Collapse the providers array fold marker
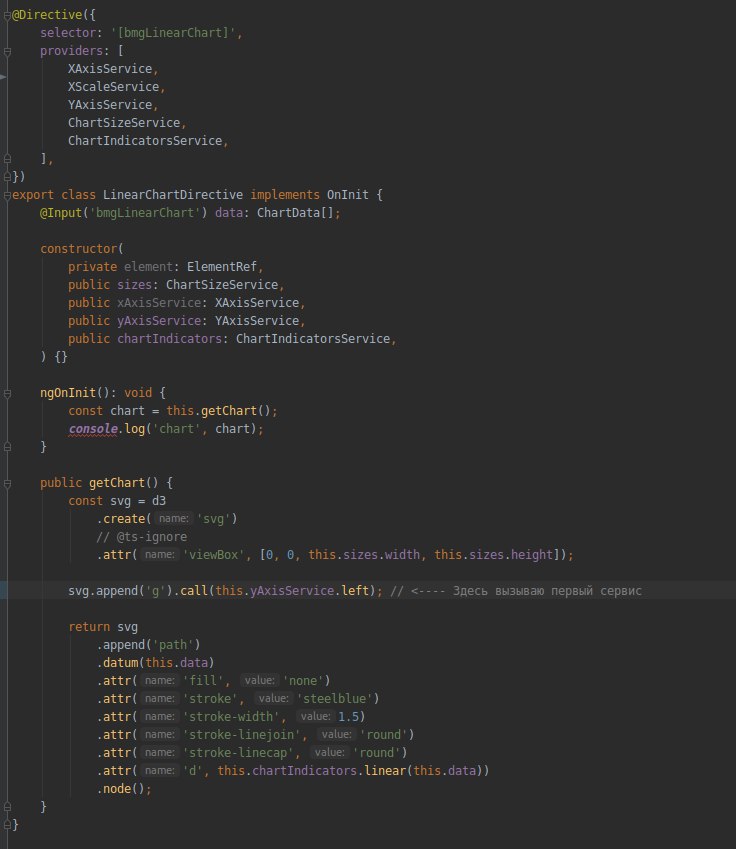Viewport: 736px width, 849px height. [x=7, y=51]
